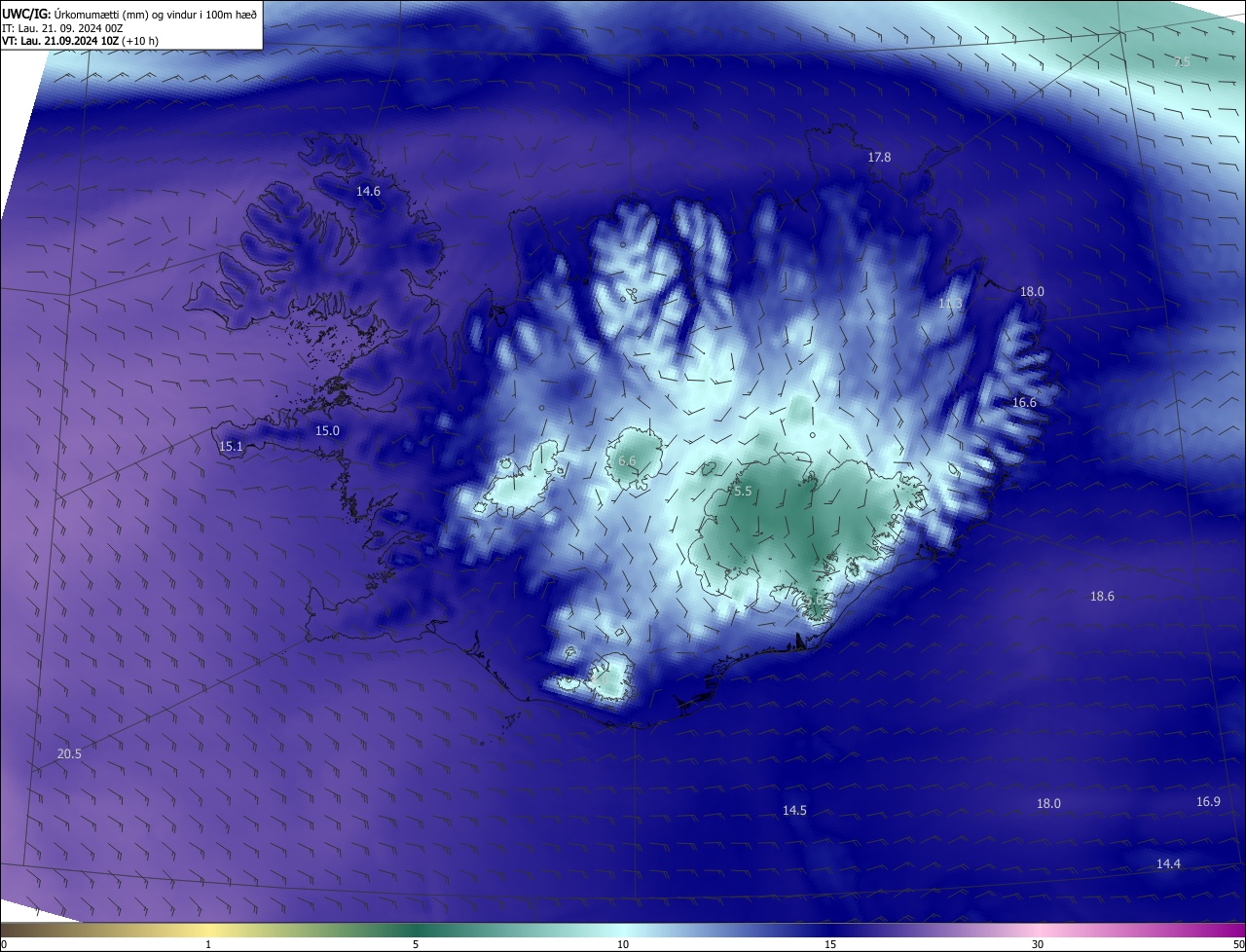This screenshot has height=952, width=1246.
Task: Click the '1' tick on the color scale
Action: 208,944
